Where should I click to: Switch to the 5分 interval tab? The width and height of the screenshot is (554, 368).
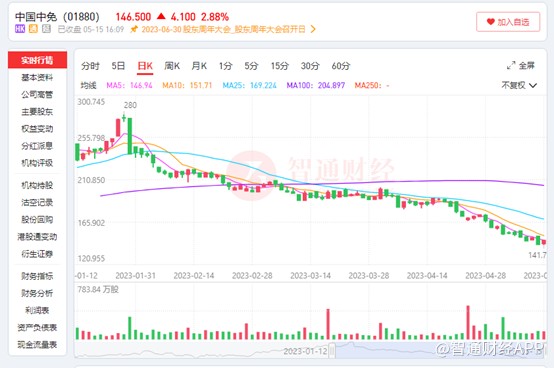point(251,66)
